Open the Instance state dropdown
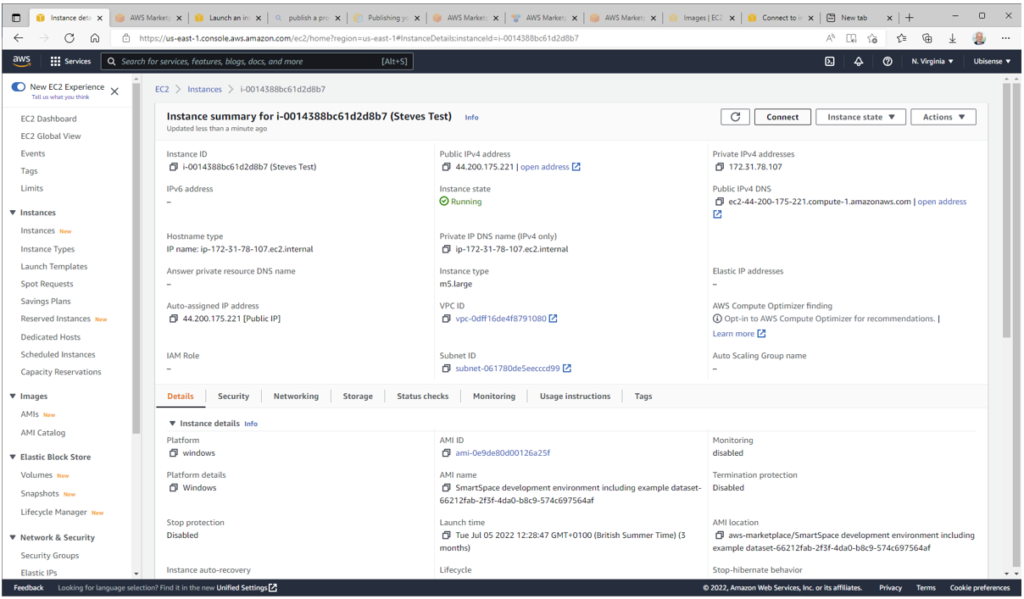 [861, 117]
